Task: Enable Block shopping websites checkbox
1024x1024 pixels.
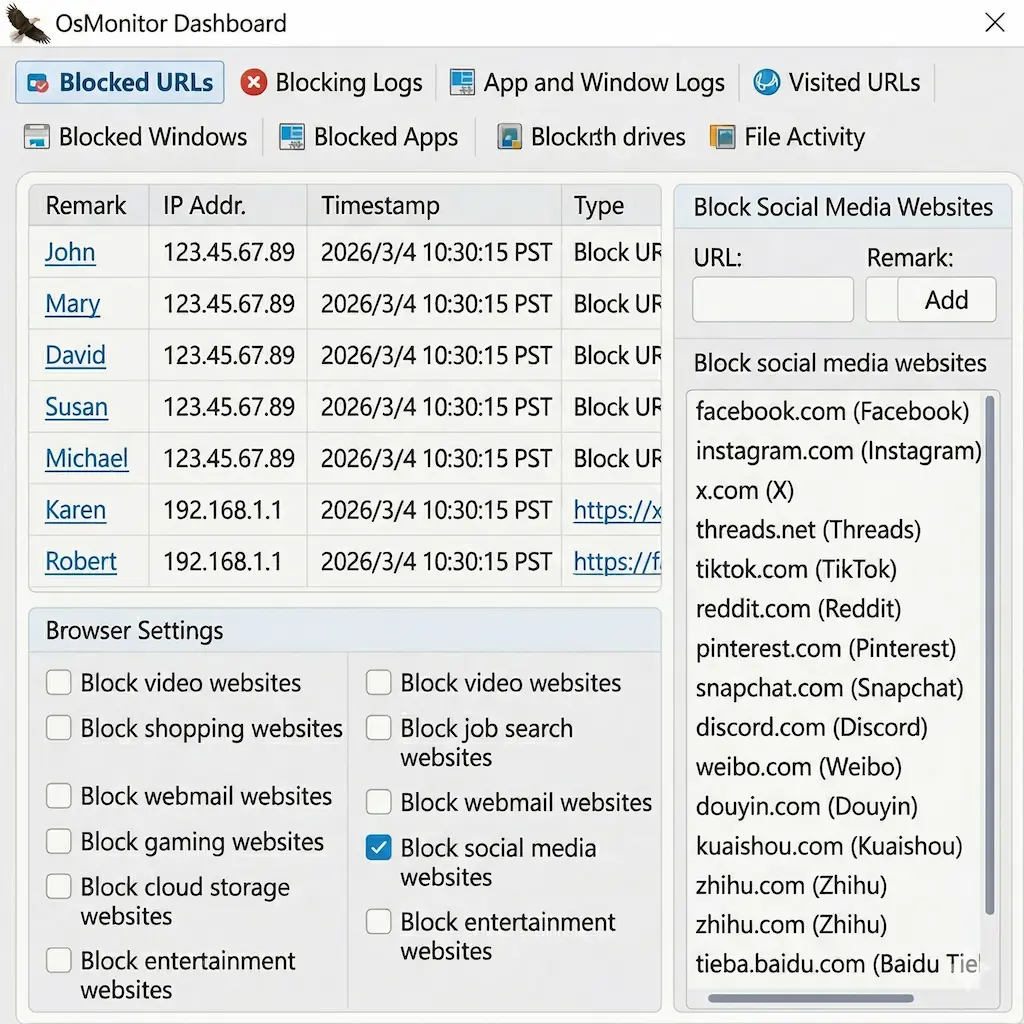Action: (x=59, y=729)
